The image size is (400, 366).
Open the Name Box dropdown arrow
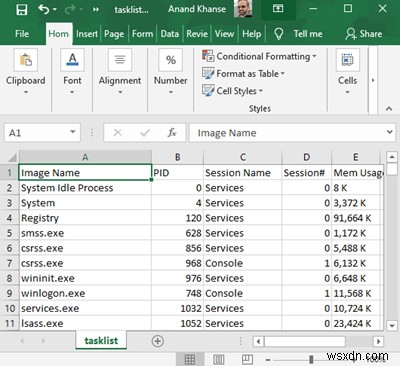tap(73, 132)
